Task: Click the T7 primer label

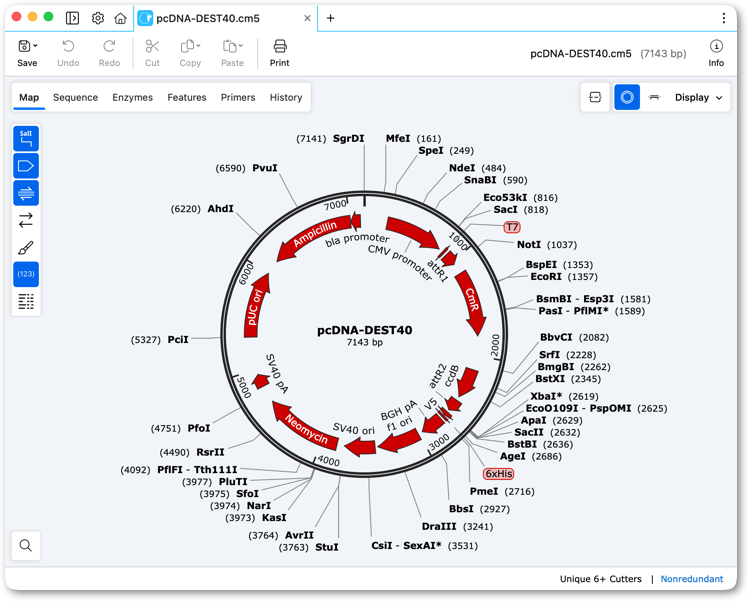Action: [512, 227]
